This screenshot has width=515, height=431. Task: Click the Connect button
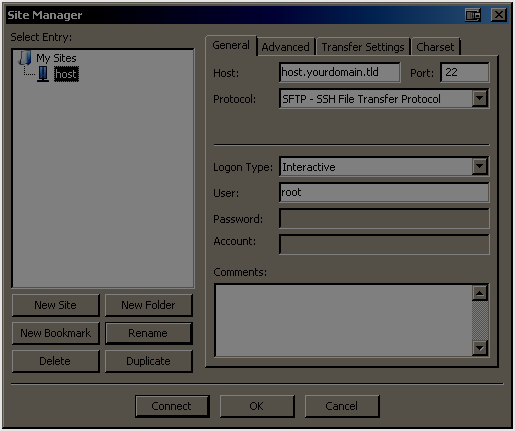coord(172,406)
